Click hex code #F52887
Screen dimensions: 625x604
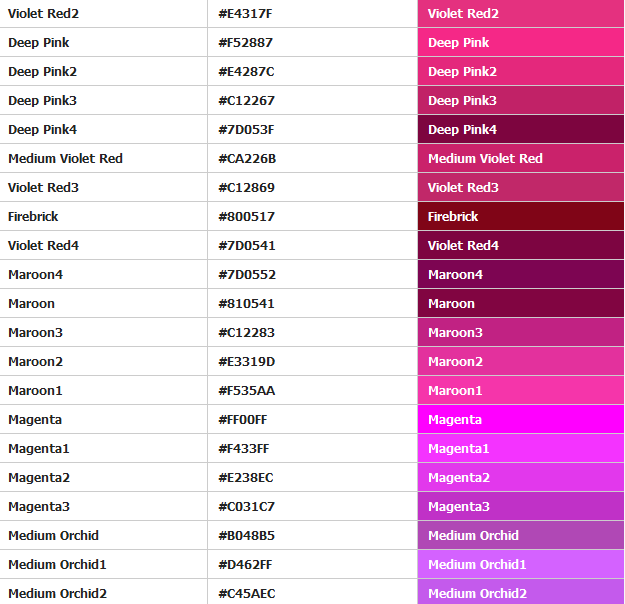245,43
